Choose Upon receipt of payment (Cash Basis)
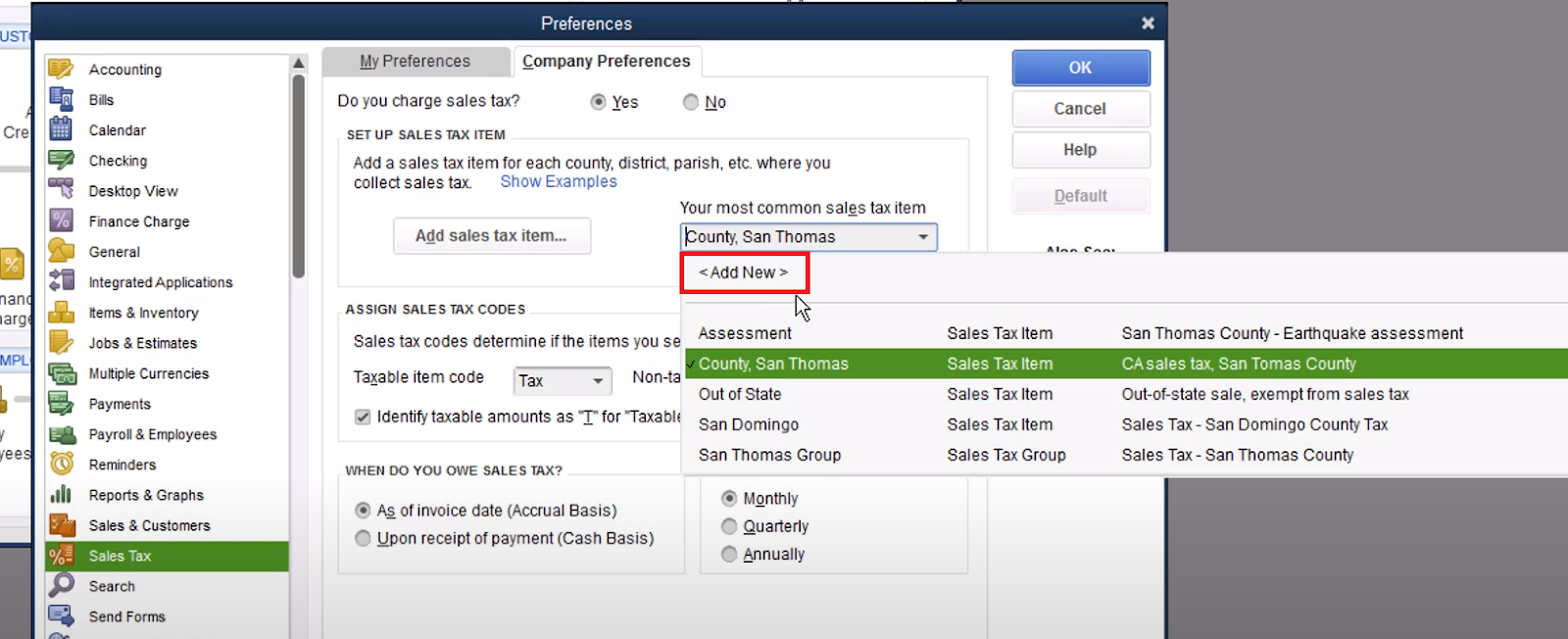This screenshot has height=639, width=1568. point(363,538)
